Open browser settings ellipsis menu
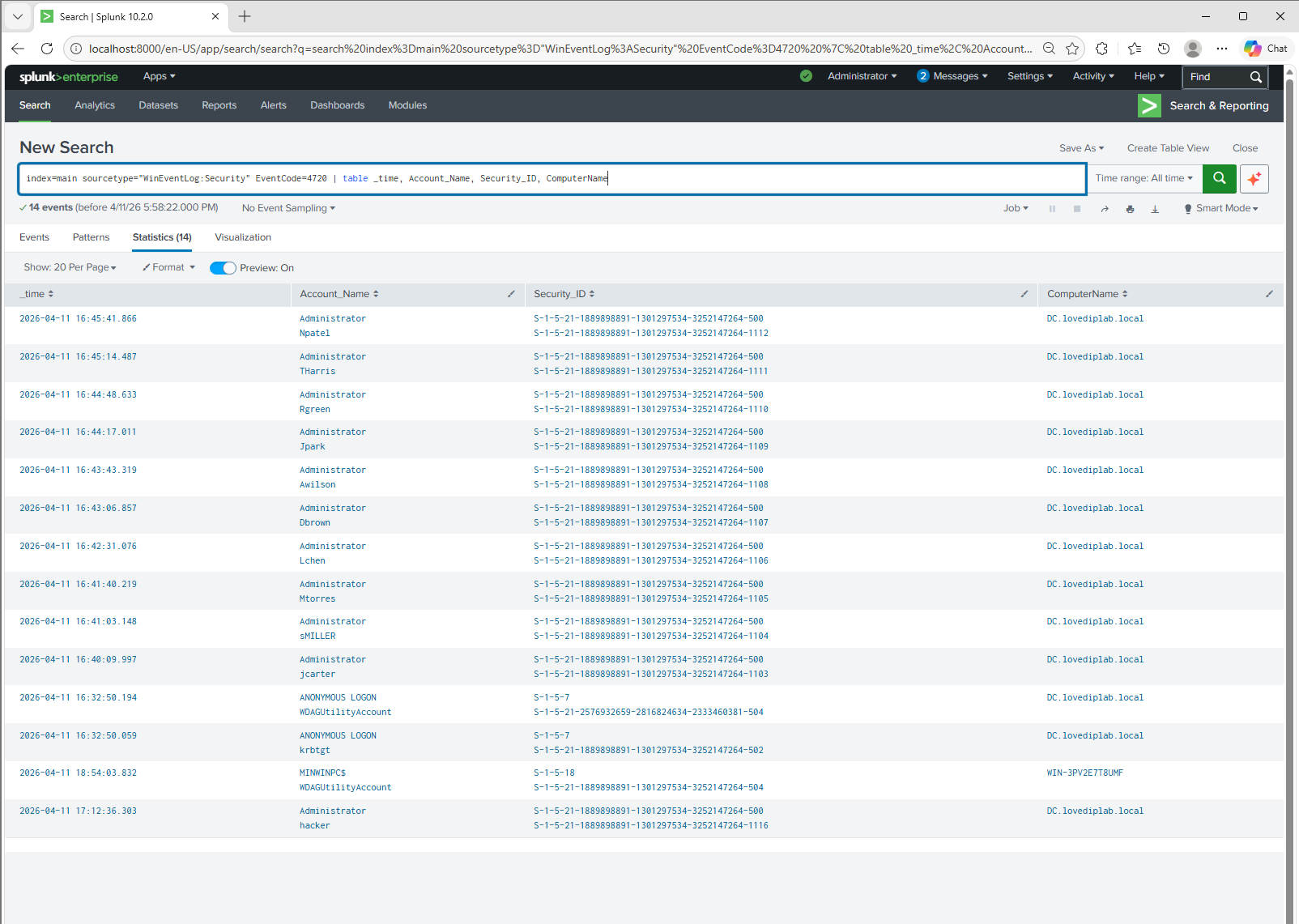Screen dimensions: 1299x924 click(x=1222, y=49)
